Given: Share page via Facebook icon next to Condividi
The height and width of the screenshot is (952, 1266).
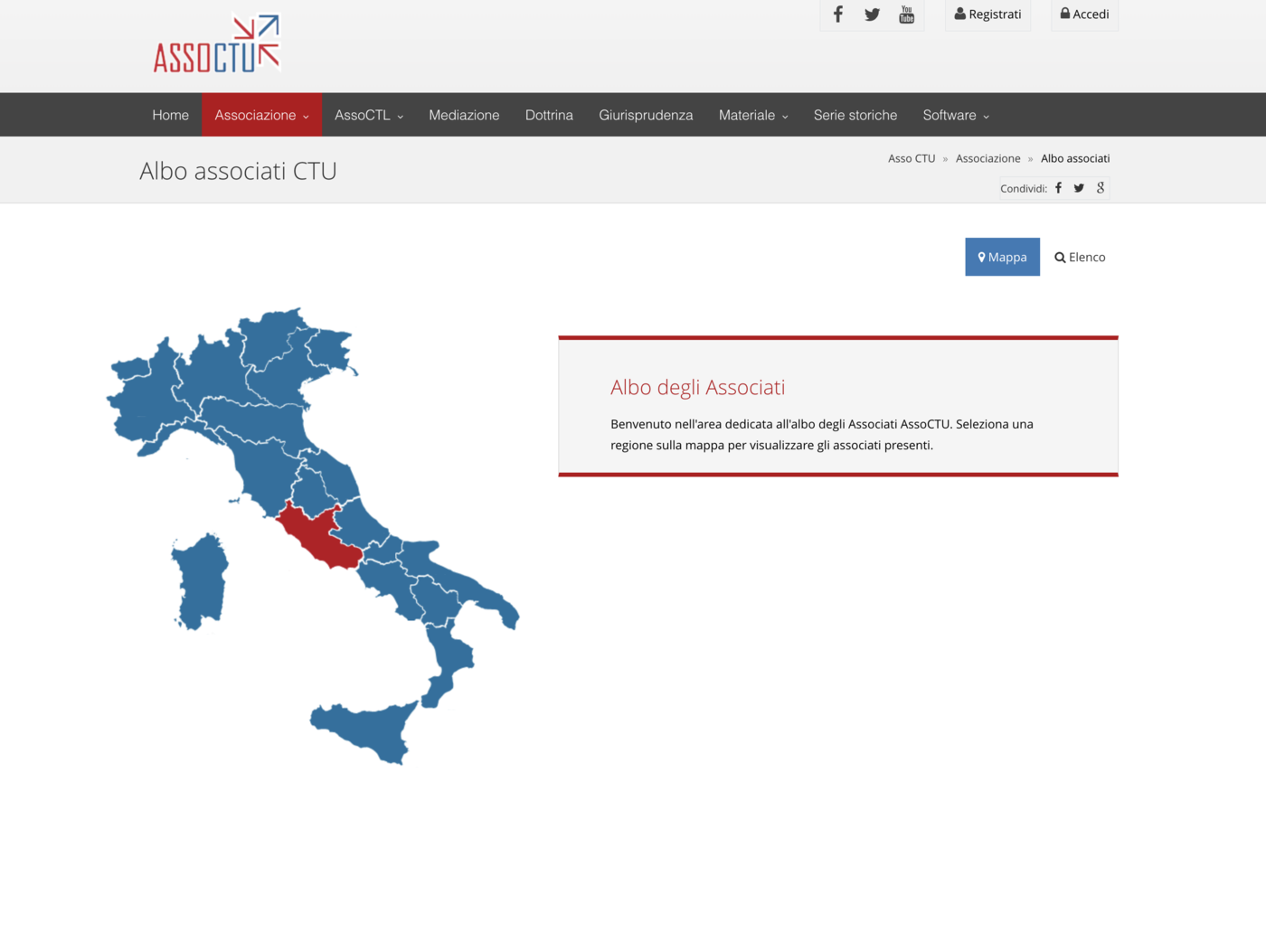Looking at the screenshot, I should click(x=1059, y=188).
